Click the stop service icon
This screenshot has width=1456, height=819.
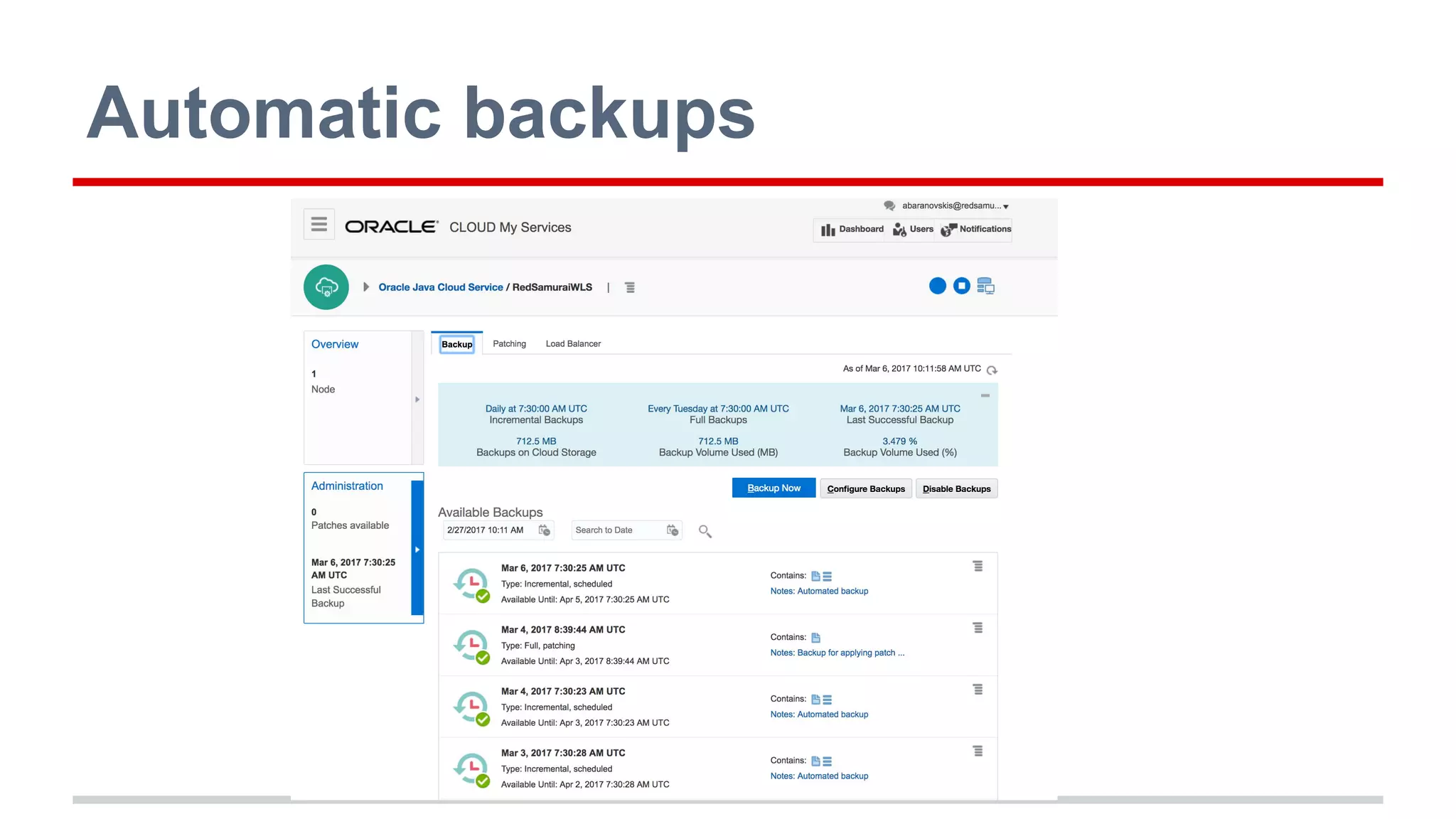pyautogui.click(x=961, y=286)
